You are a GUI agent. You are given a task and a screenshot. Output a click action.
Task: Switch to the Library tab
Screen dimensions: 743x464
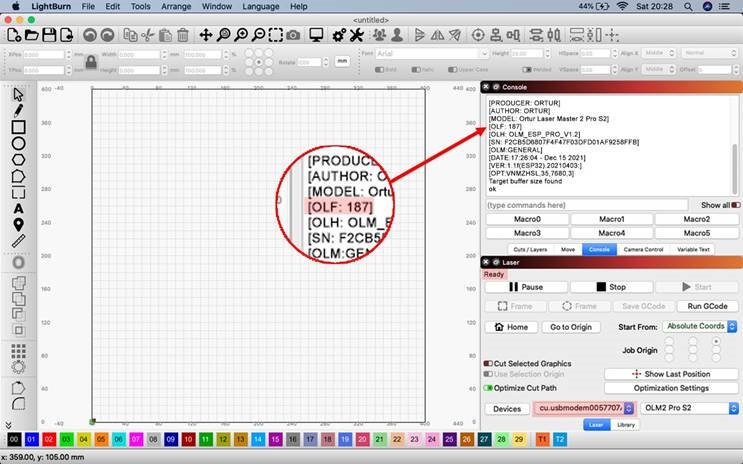point(625,425)
